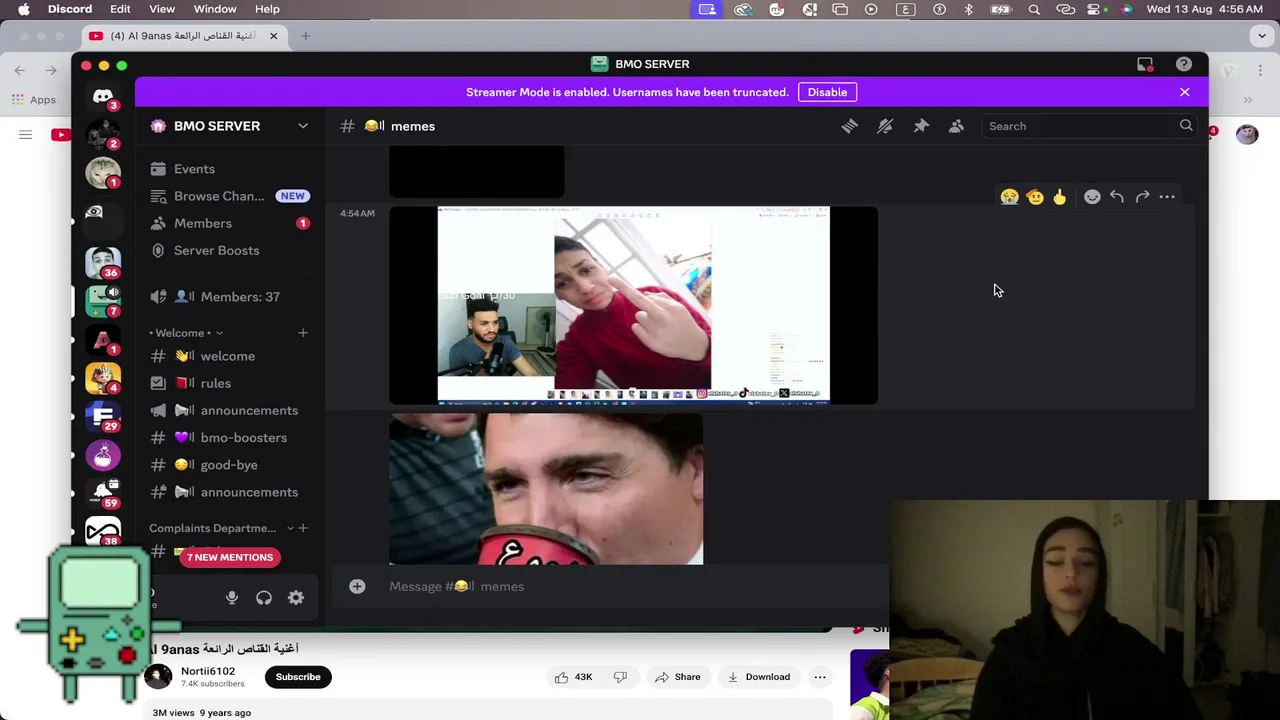Open YouTube video more actions menu
The width and height of the screenshot is (1280, 720).
pos(820,677)
